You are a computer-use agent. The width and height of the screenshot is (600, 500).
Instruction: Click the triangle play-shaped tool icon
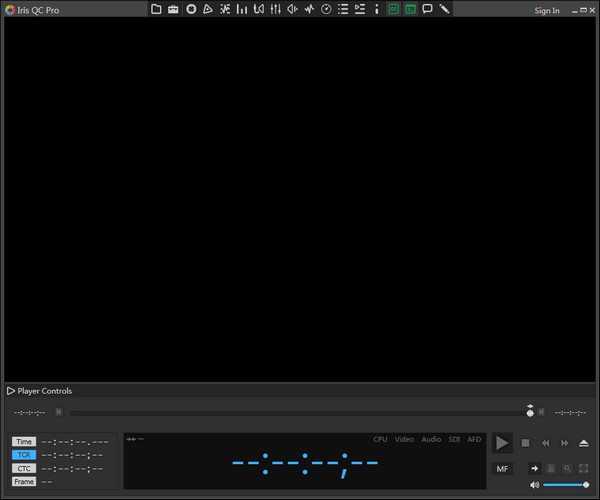pyautogui.click(x=207, y=9)
